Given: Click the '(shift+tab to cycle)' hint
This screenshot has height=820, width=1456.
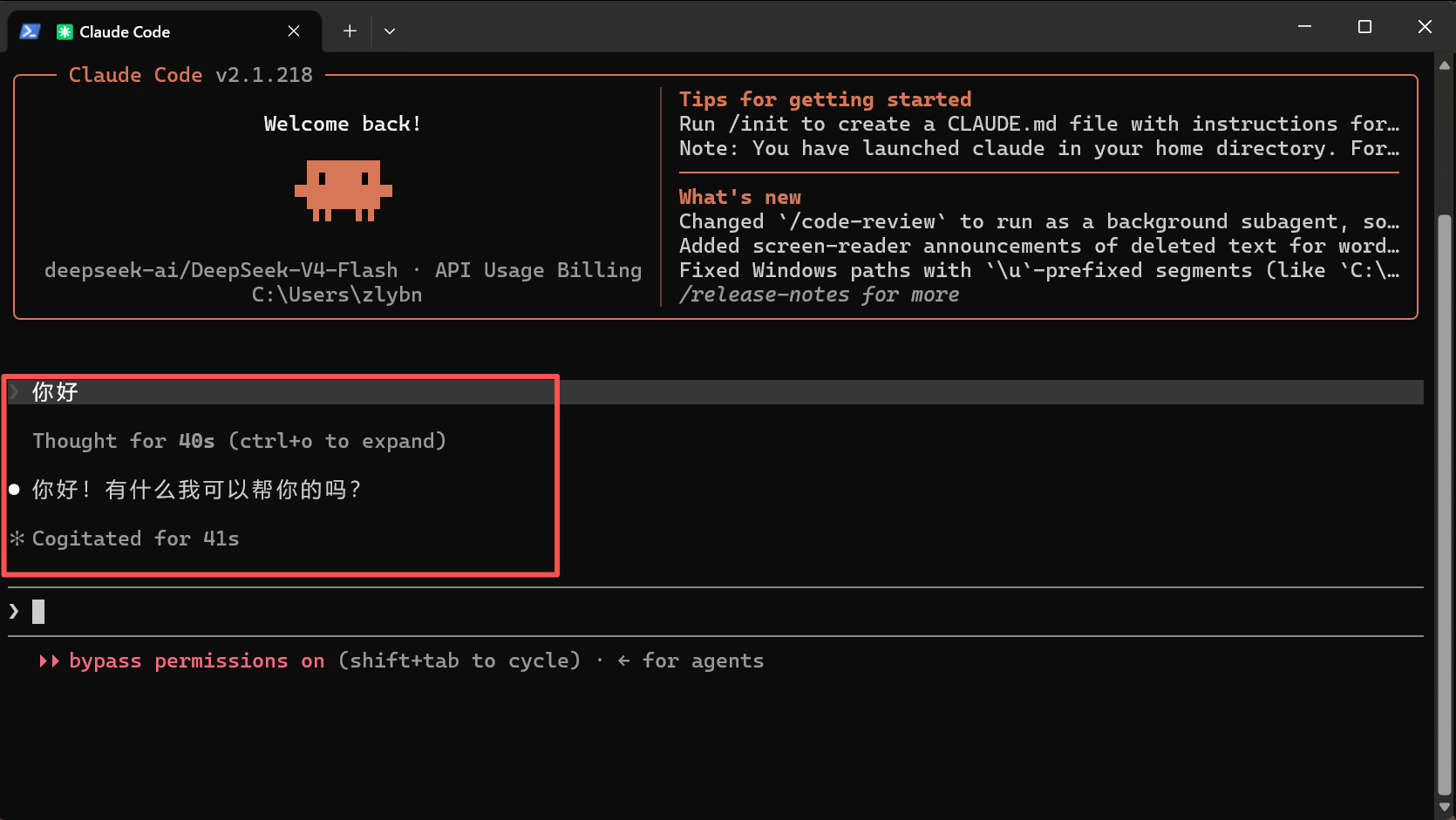Looking at the screenshot, I should 459,661.
